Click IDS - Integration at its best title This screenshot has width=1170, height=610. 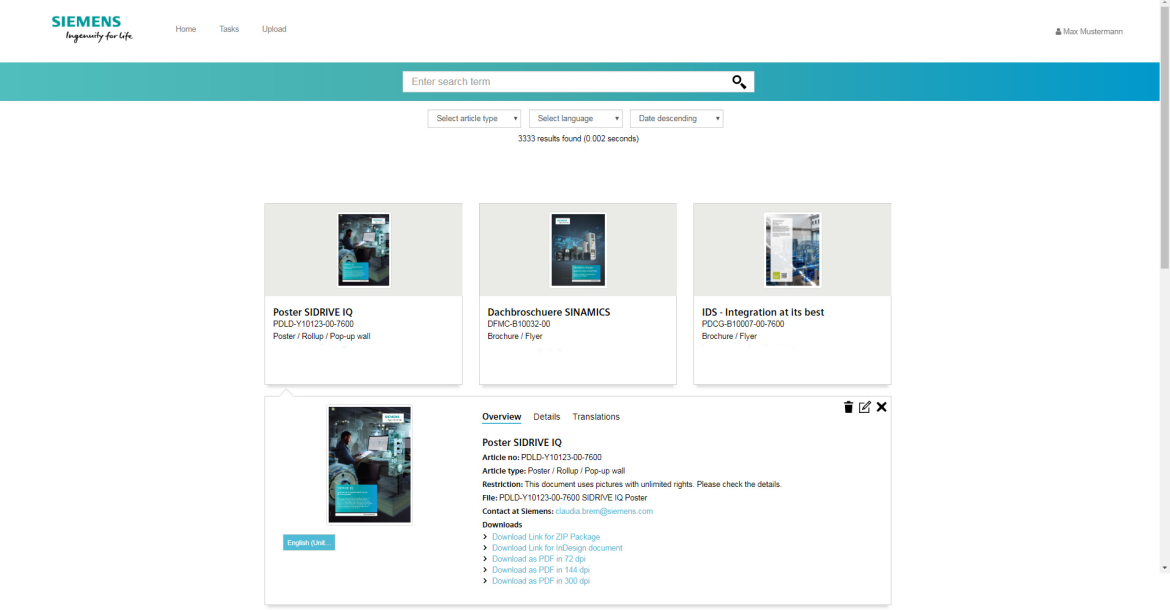pos(763,312)
